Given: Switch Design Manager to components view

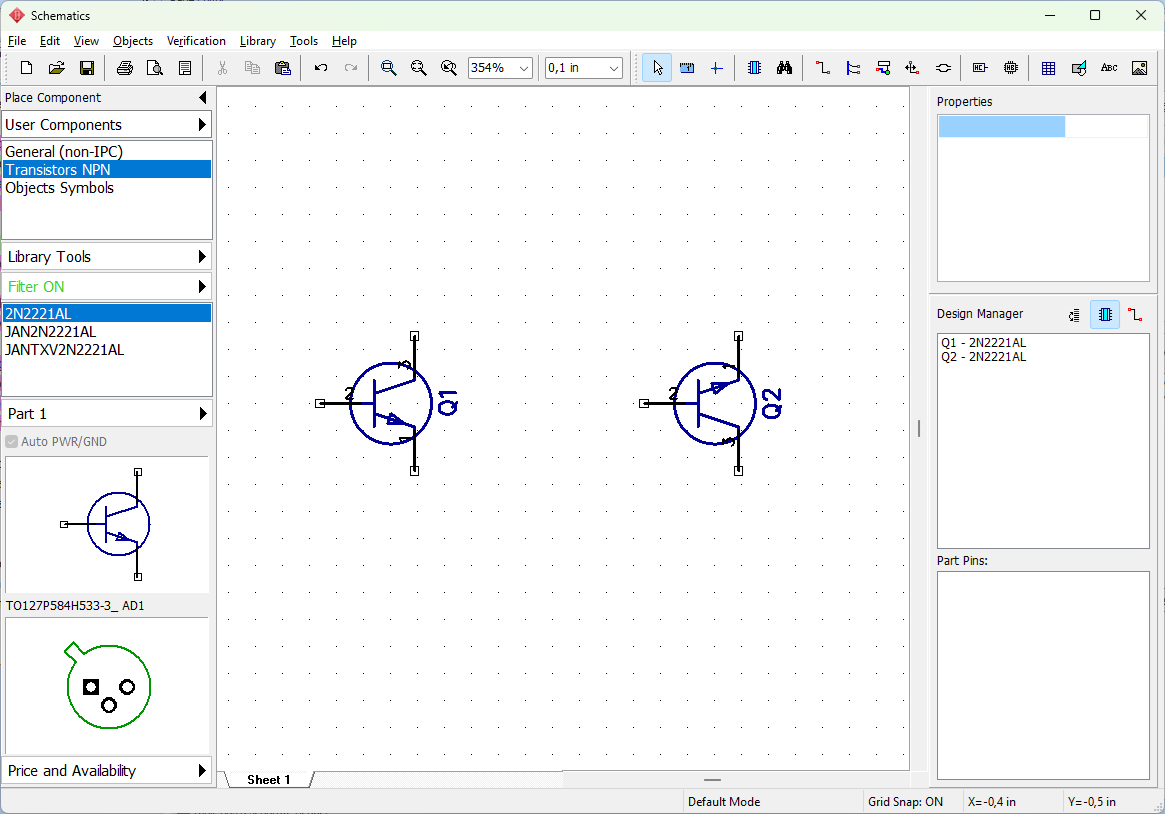Looking at the screenshot, I should click(x=1105, y=315).
